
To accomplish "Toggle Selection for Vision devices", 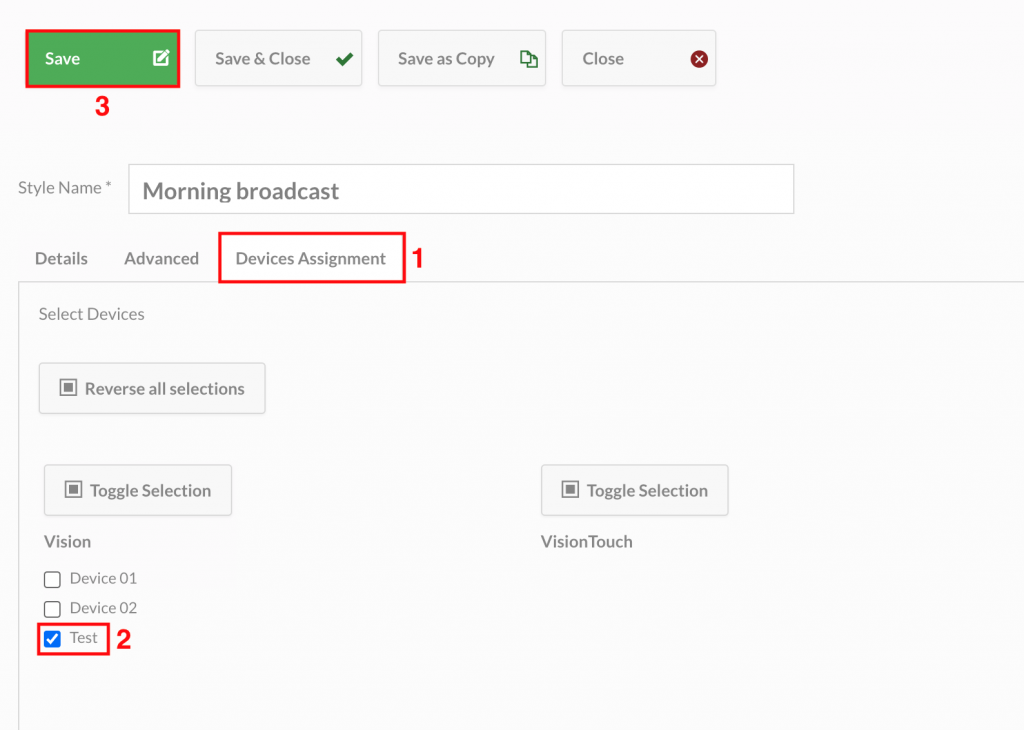I will (x=138, y=490).
